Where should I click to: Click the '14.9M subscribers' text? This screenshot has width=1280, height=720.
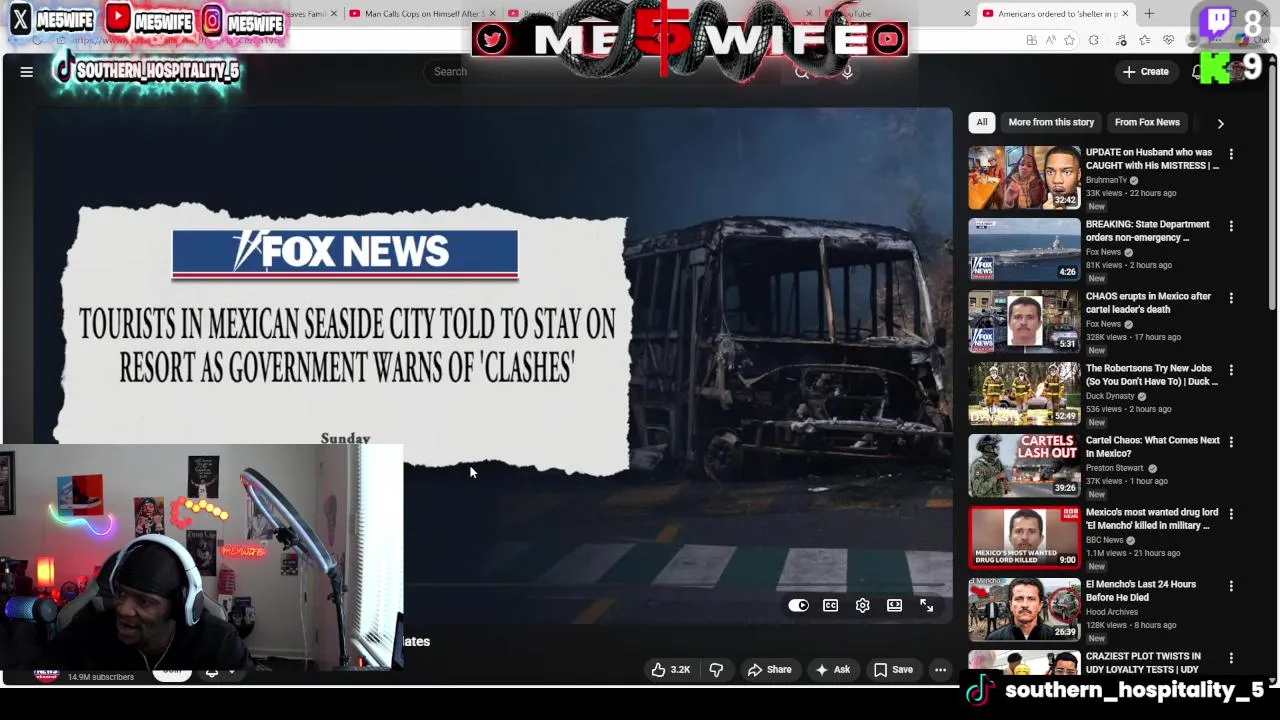pos(101,677)
